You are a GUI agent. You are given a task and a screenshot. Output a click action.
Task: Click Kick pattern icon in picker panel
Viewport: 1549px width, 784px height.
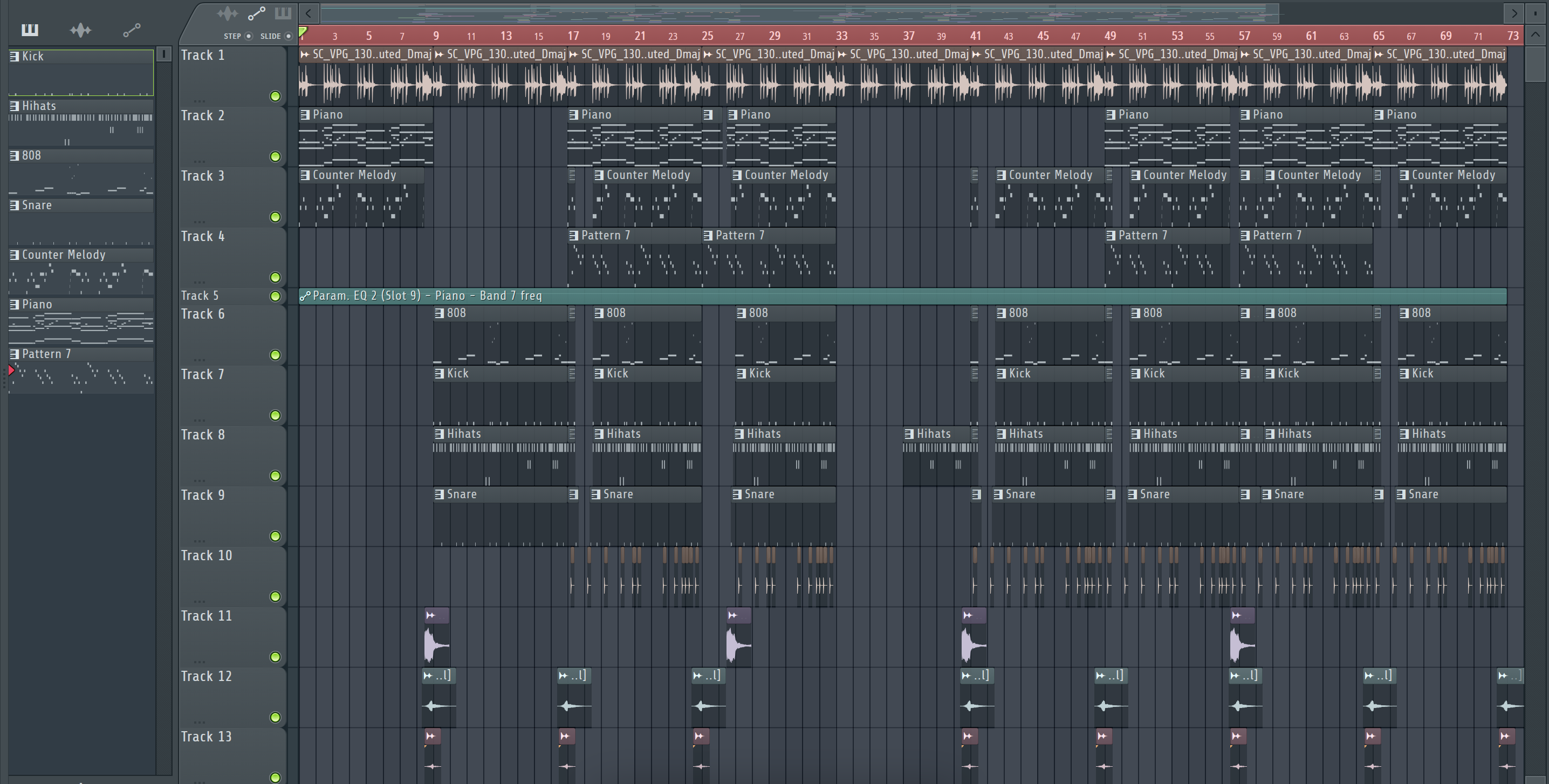click(15, 57)
